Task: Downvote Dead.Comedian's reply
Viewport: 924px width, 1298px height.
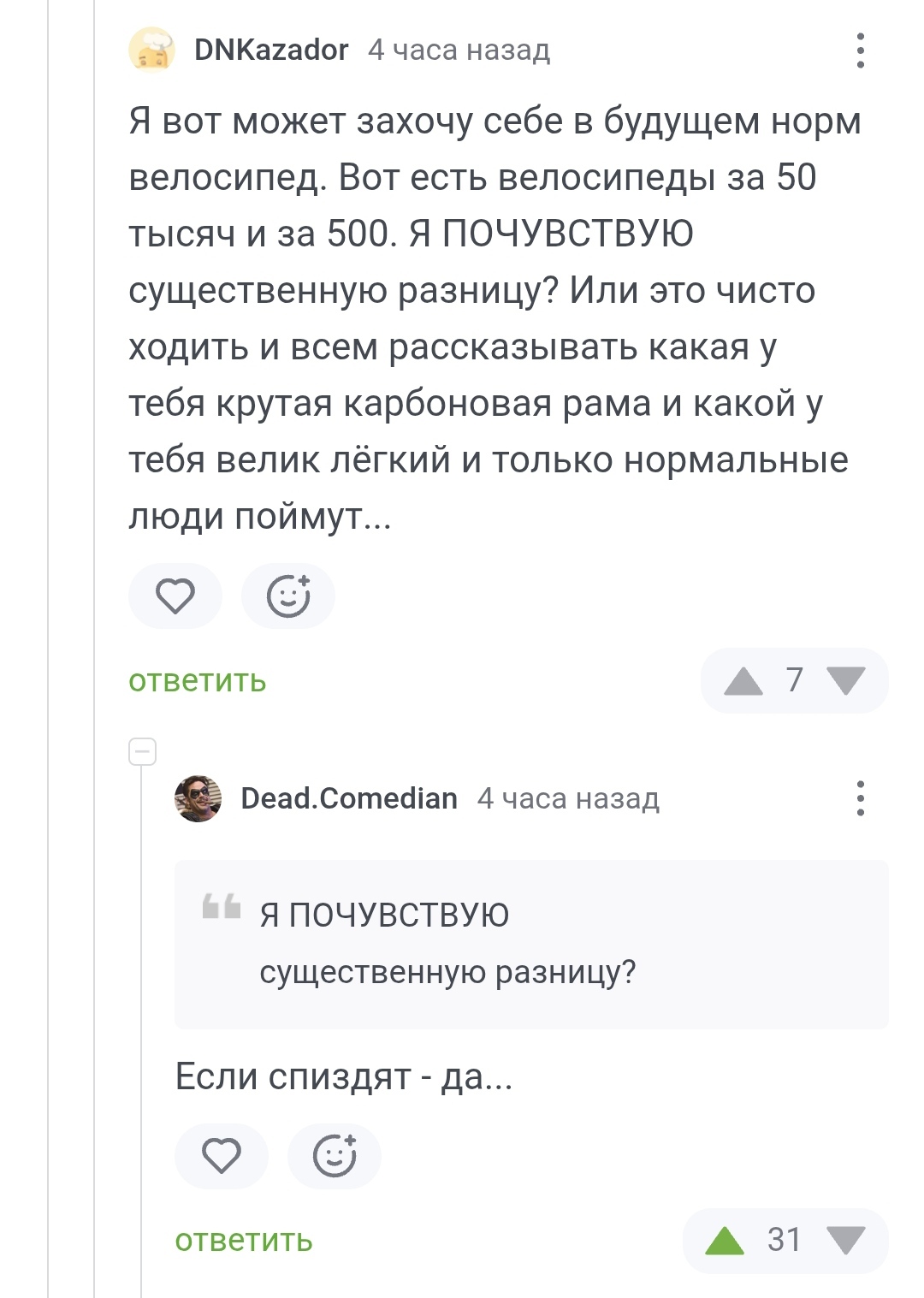Action: coord(846,1241)
